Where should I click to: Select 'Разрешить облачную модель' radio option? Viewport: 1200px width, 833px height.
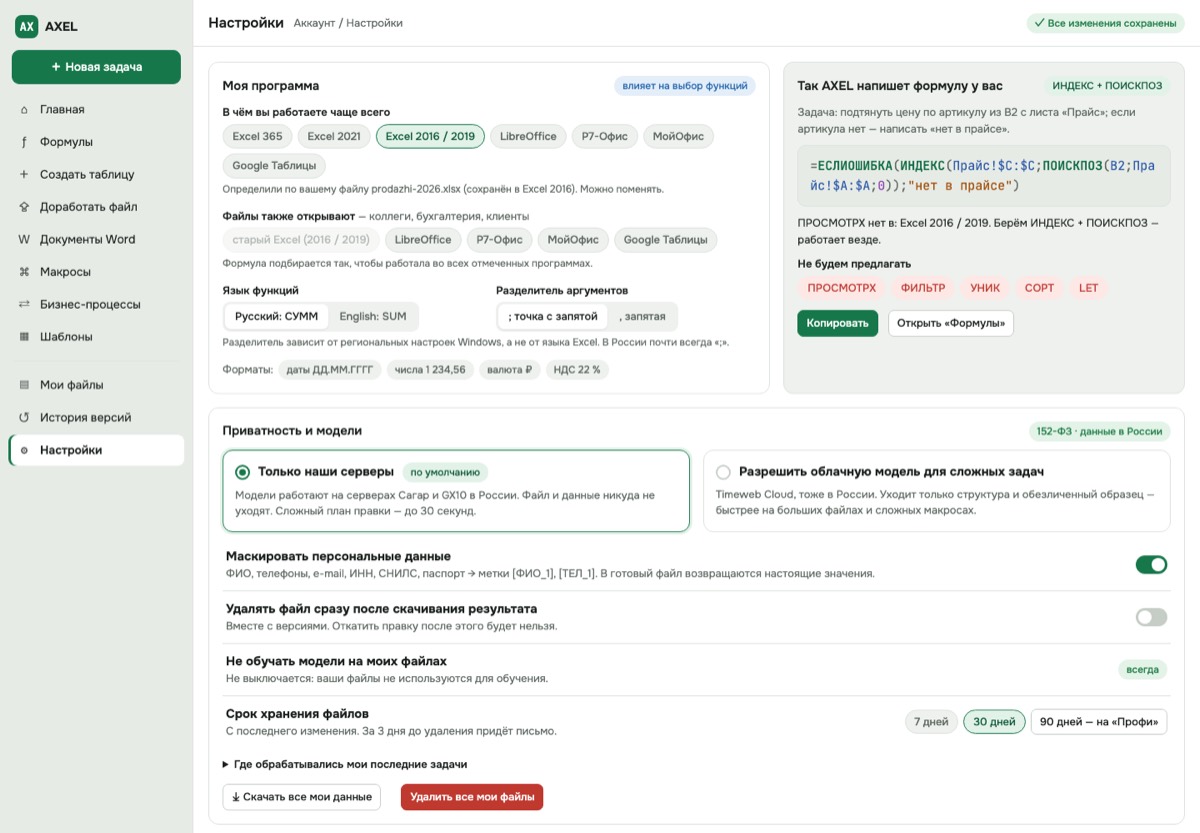[x=723, y=472]
